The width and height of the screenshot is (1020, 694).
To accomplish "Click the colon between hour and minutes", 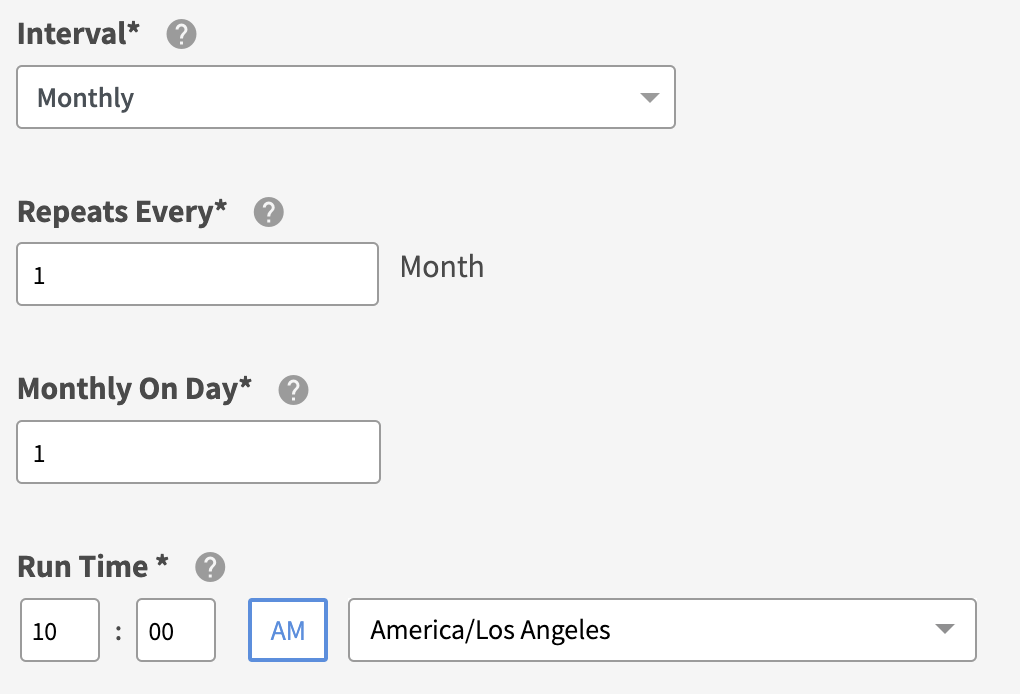I will [x=118, y=631].
